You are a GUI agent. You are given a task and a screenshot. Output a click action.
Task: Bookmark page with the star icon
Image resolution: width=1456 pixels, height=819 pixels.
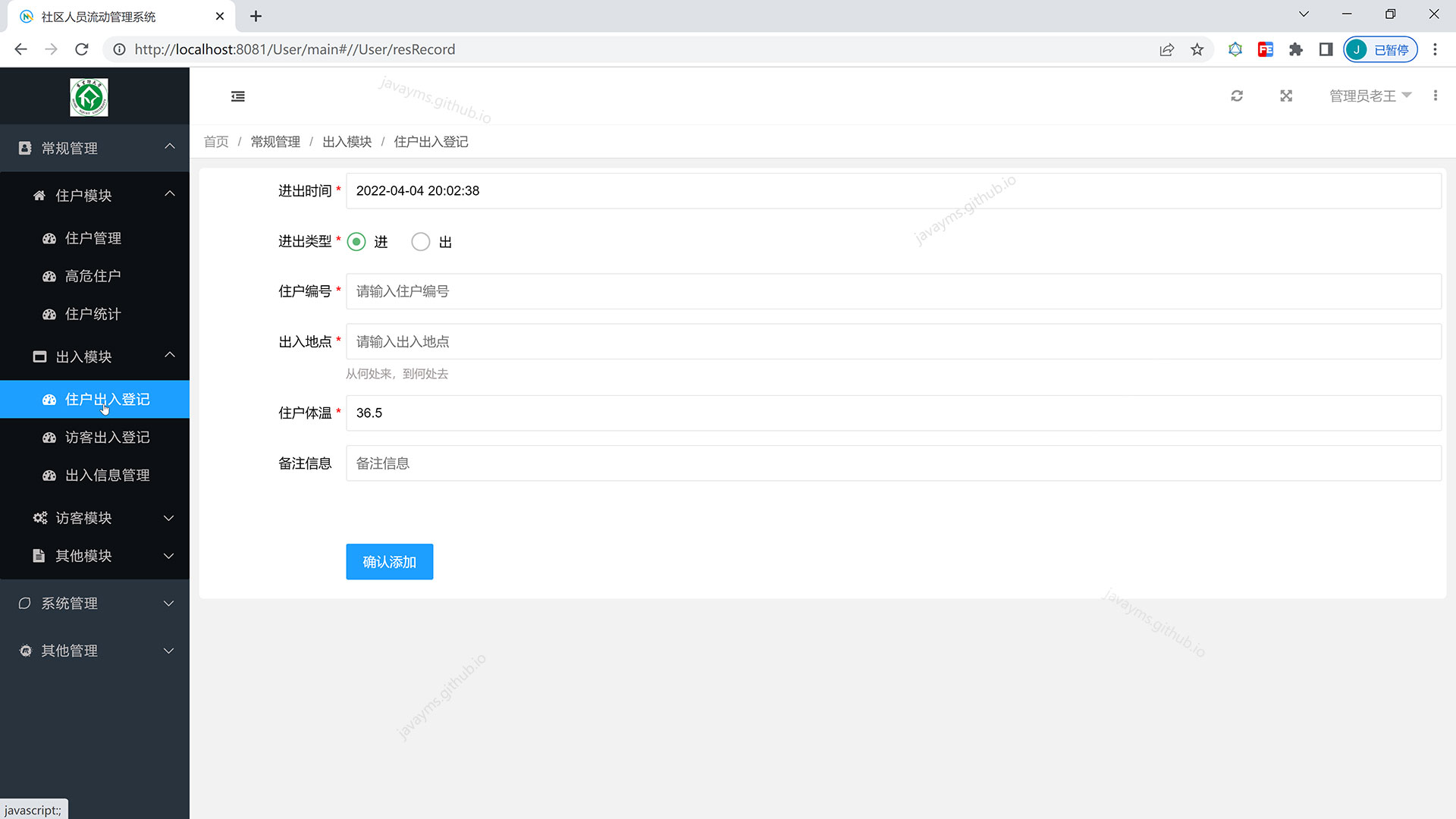pos(1197,50)
